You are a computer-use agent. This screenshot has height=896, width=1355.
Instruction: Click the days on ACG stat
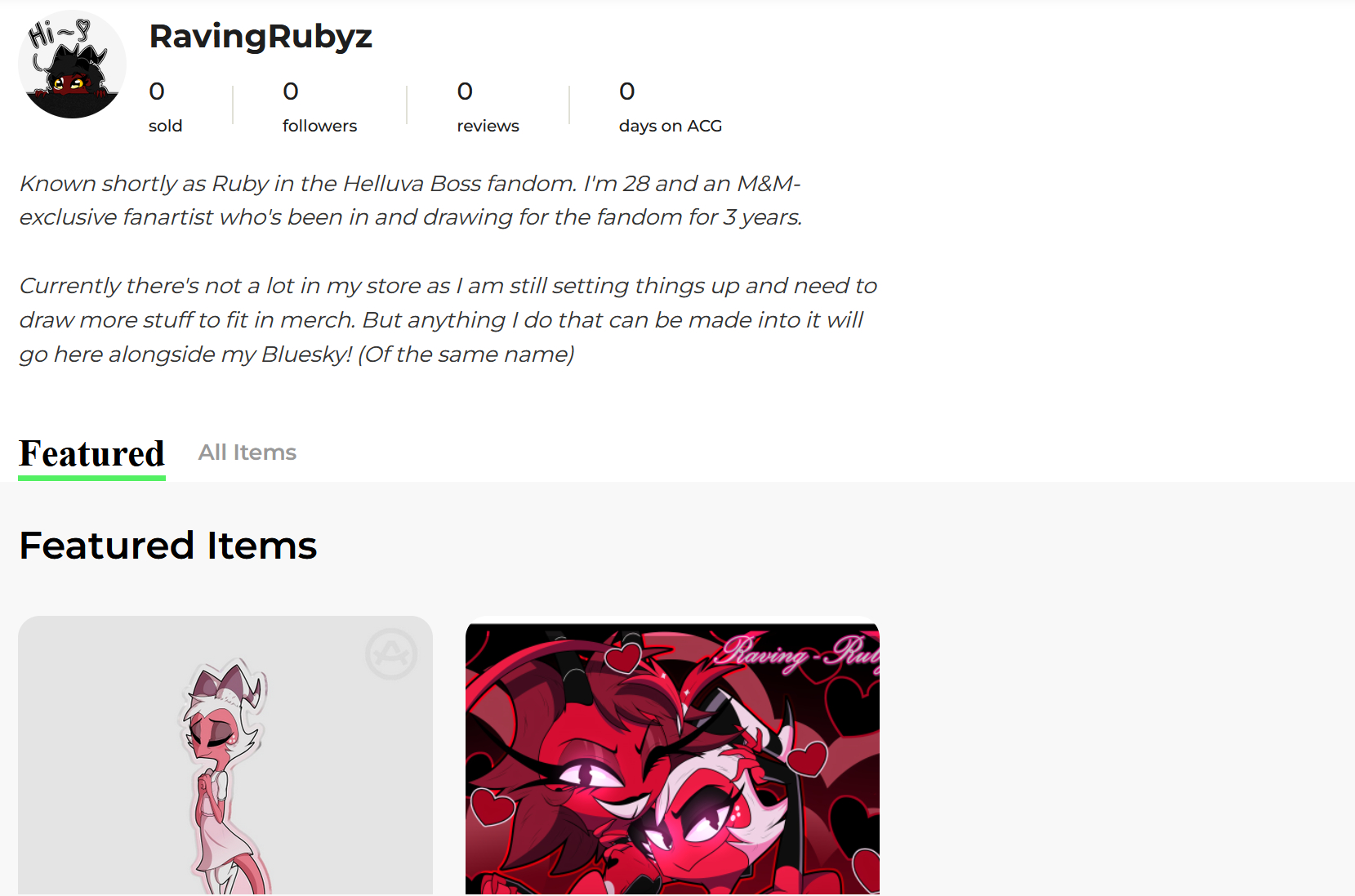click(x=671, y=107)
